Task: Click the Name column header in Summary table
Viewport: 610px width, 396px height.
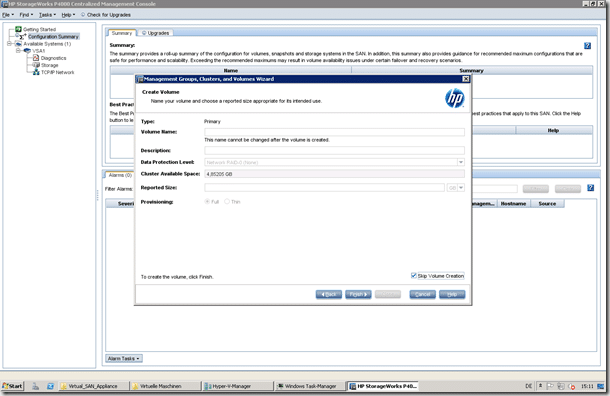Action: coord(231,70)
